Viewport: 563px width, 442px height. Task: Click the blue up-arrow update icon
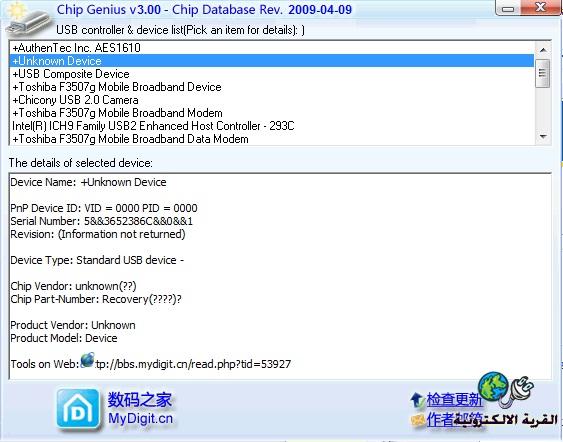click(x=417, y=400)
